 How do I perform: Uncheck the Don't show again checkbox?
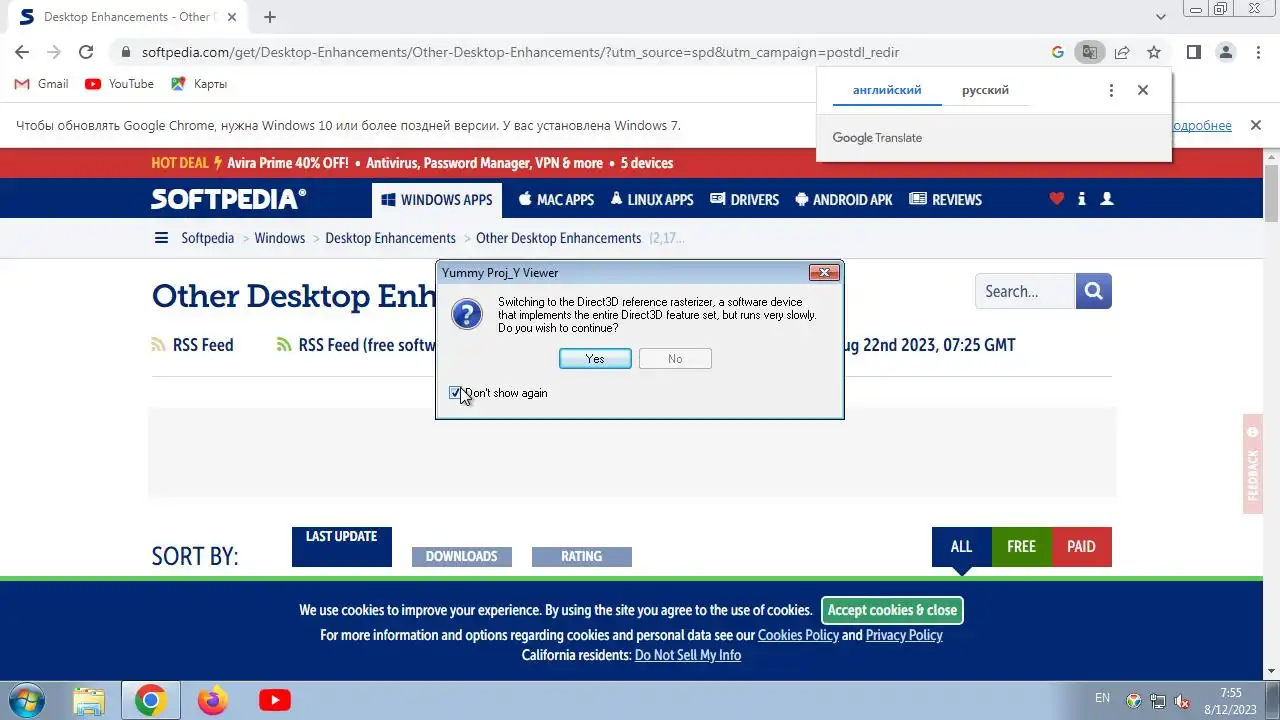455,393
